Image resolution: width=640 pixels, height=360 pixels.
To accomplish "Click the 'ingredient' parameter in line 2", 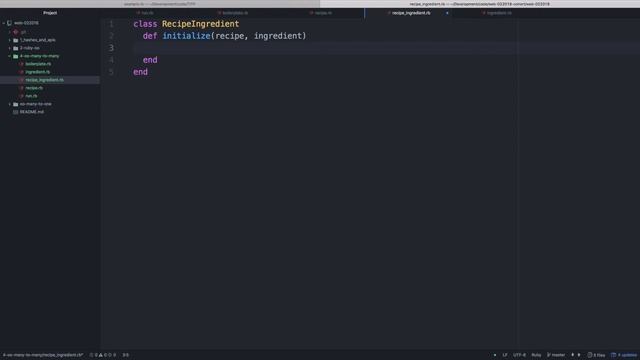I will coord(278,36).
